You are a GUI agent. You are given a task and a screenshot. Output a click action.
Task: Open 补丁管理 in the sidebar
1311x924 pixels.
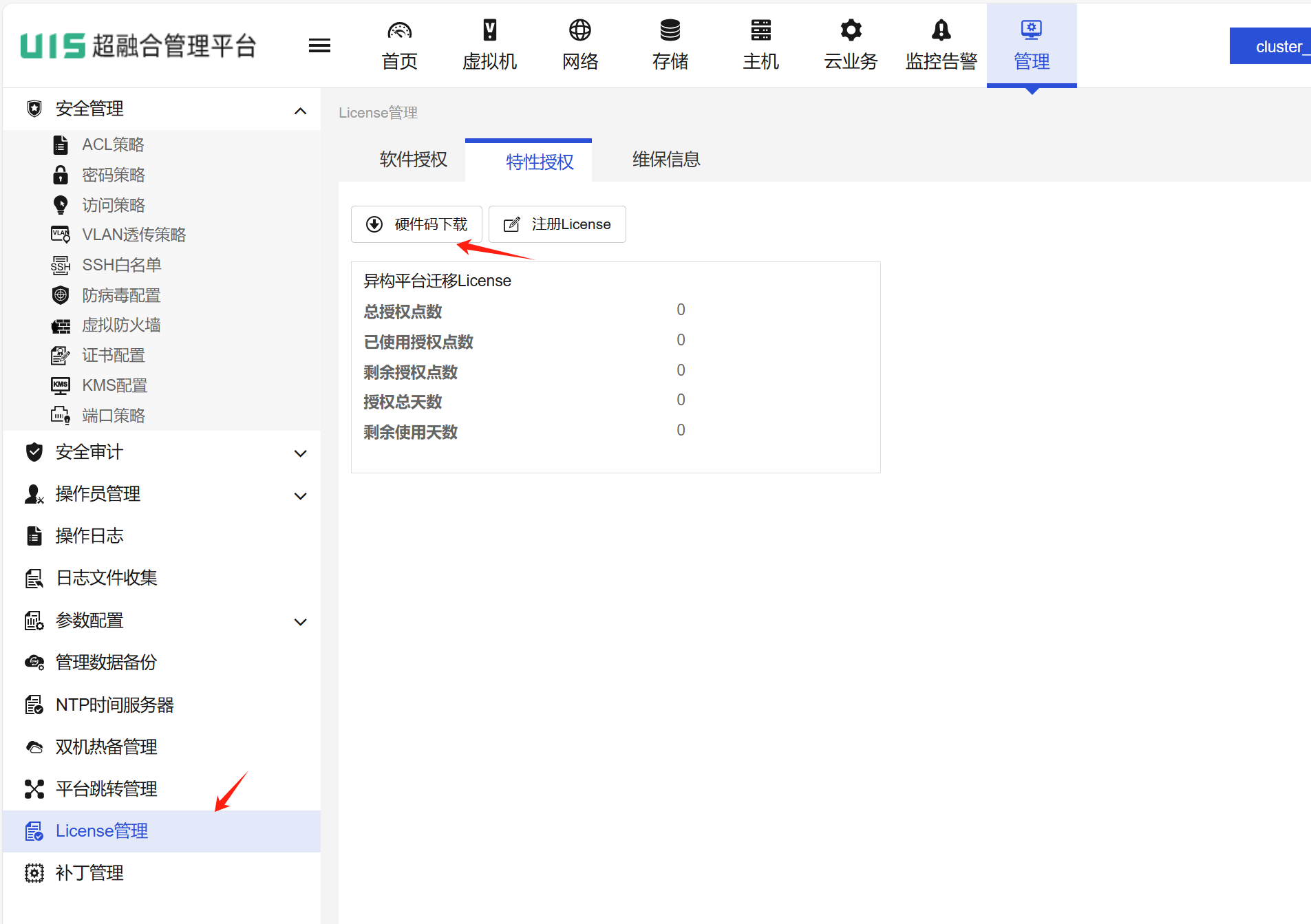coord(162,872)
